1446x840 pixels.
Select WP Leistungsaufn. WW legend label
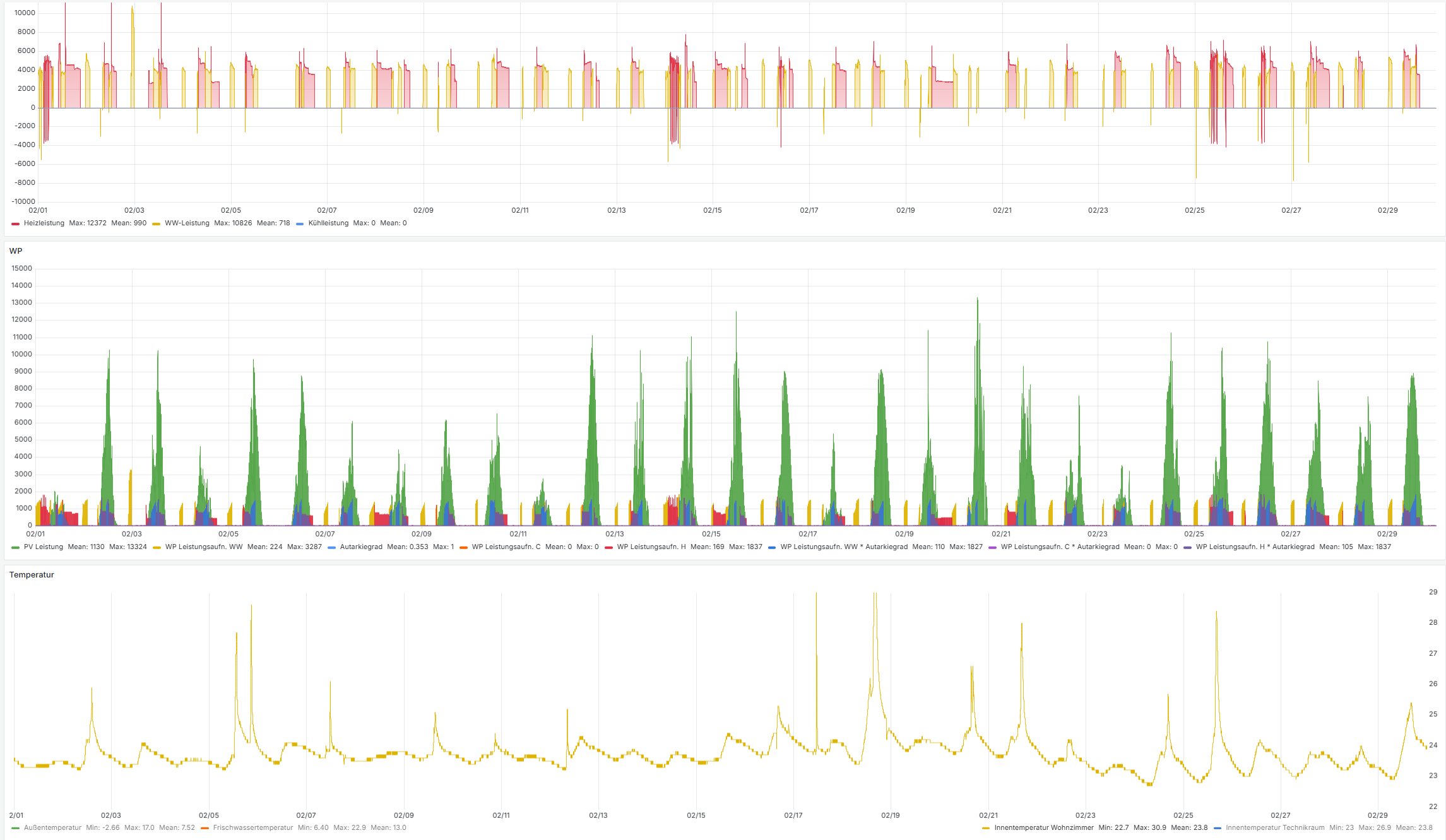pos(203,547)
